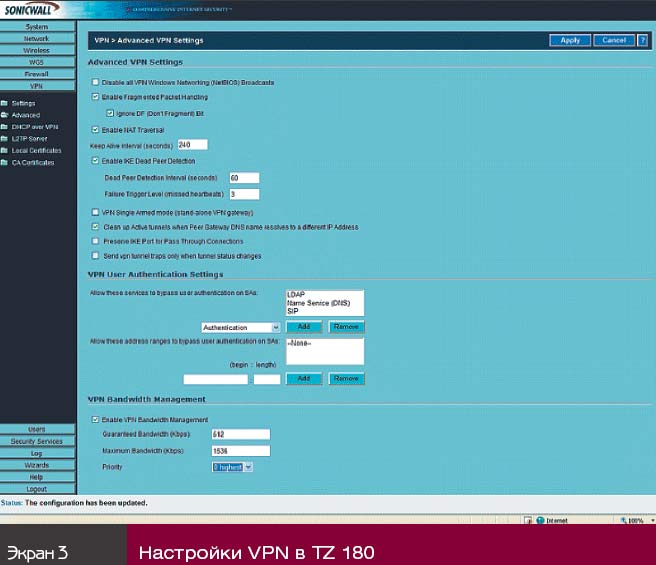Click the Apply button

pyautogui.click(x=569, y=40)
